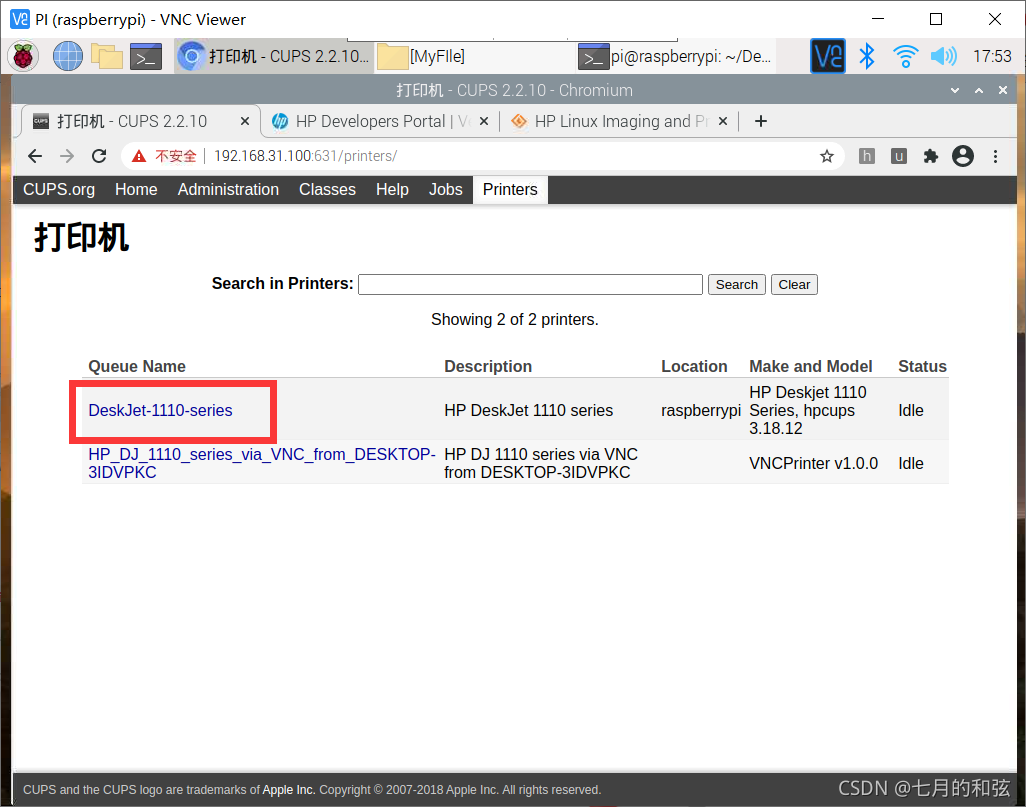
Task: Go forward in Chromium
Action: (x=67, y=156)
